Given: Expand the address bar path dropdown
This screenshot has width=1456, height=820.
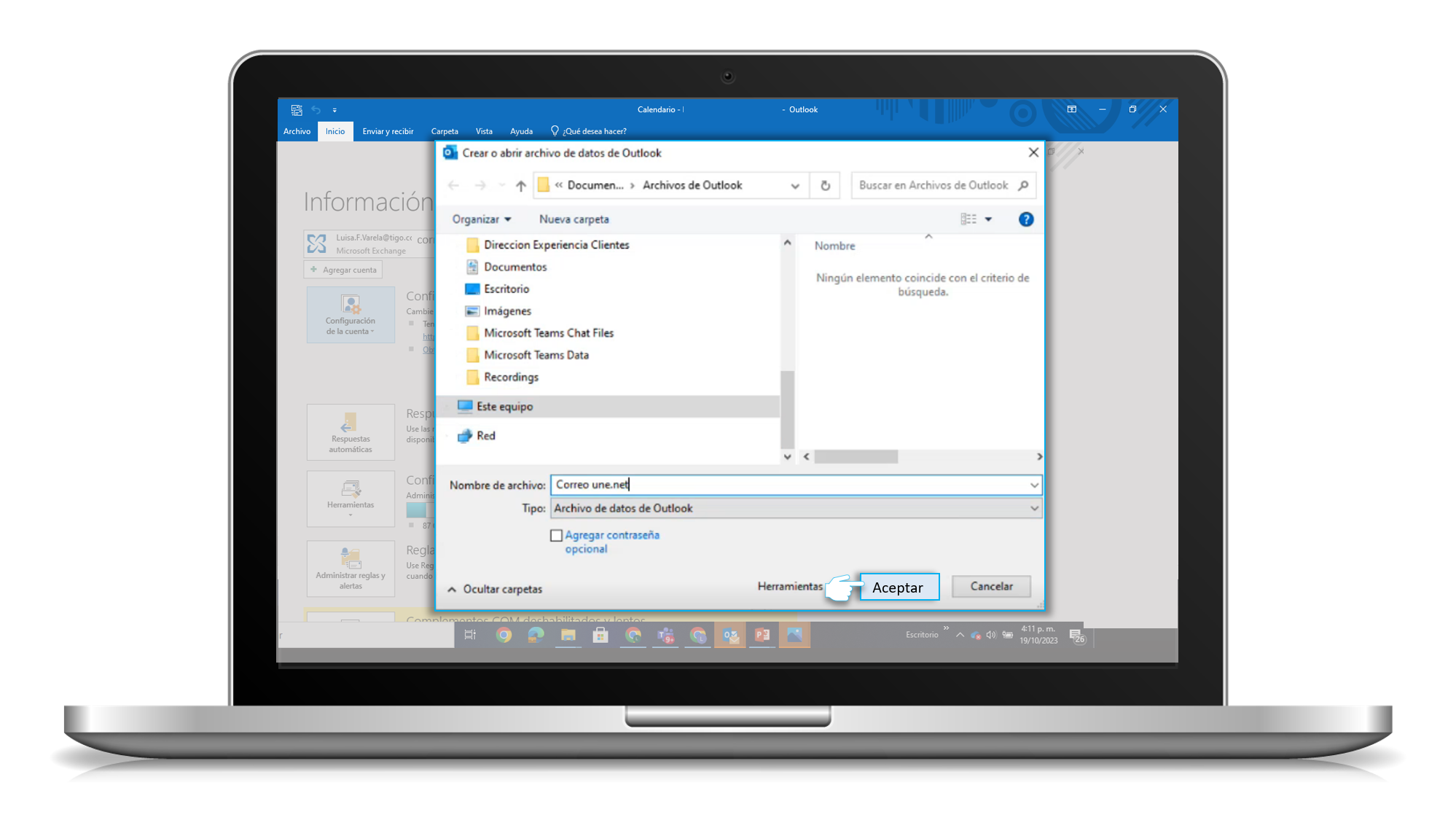Looking at the screenshot, I should 794,186.
